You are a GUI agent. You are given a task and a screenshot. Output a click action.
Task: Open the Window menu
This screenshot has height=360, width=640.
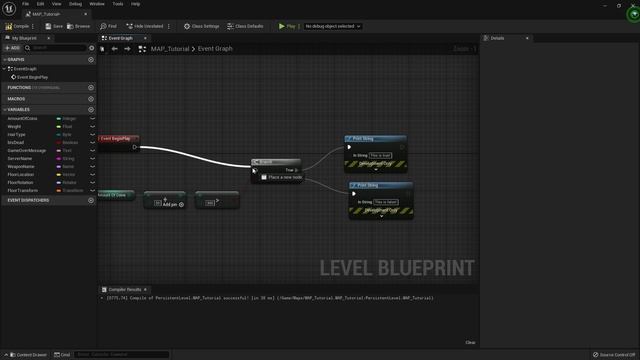tap(97, 4)
